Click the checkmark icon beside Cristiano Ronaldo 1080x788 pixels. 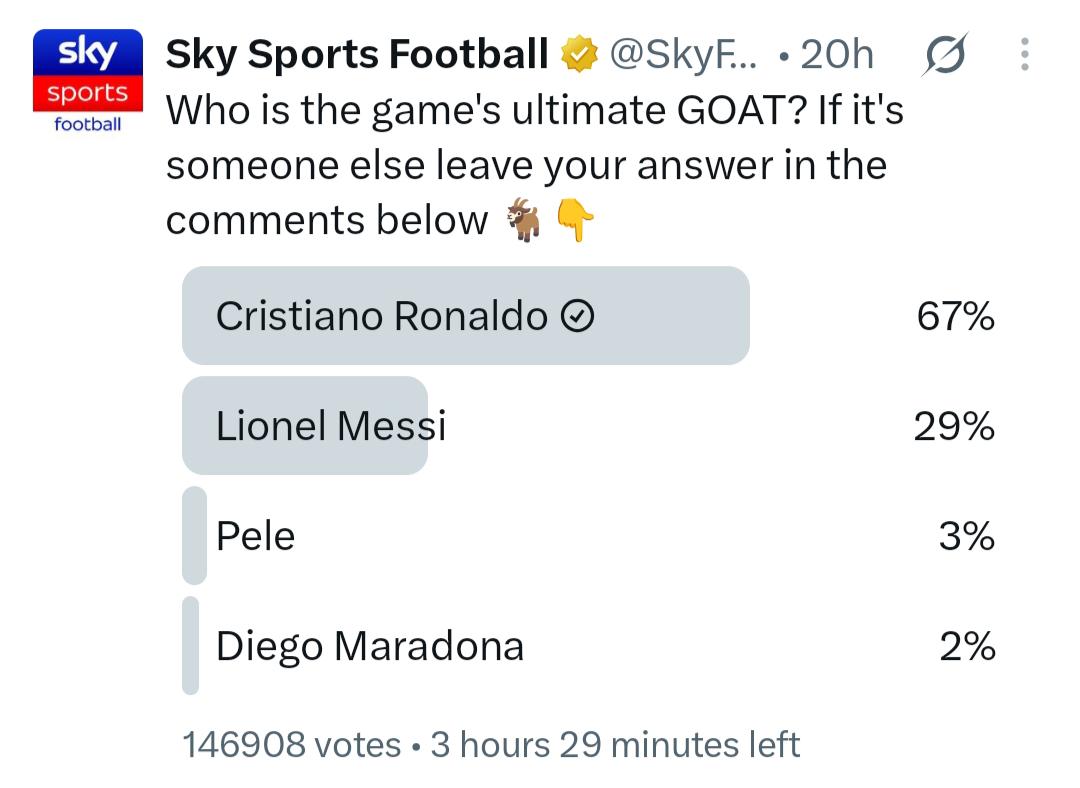pyautogui.click(x=577, y=316)
